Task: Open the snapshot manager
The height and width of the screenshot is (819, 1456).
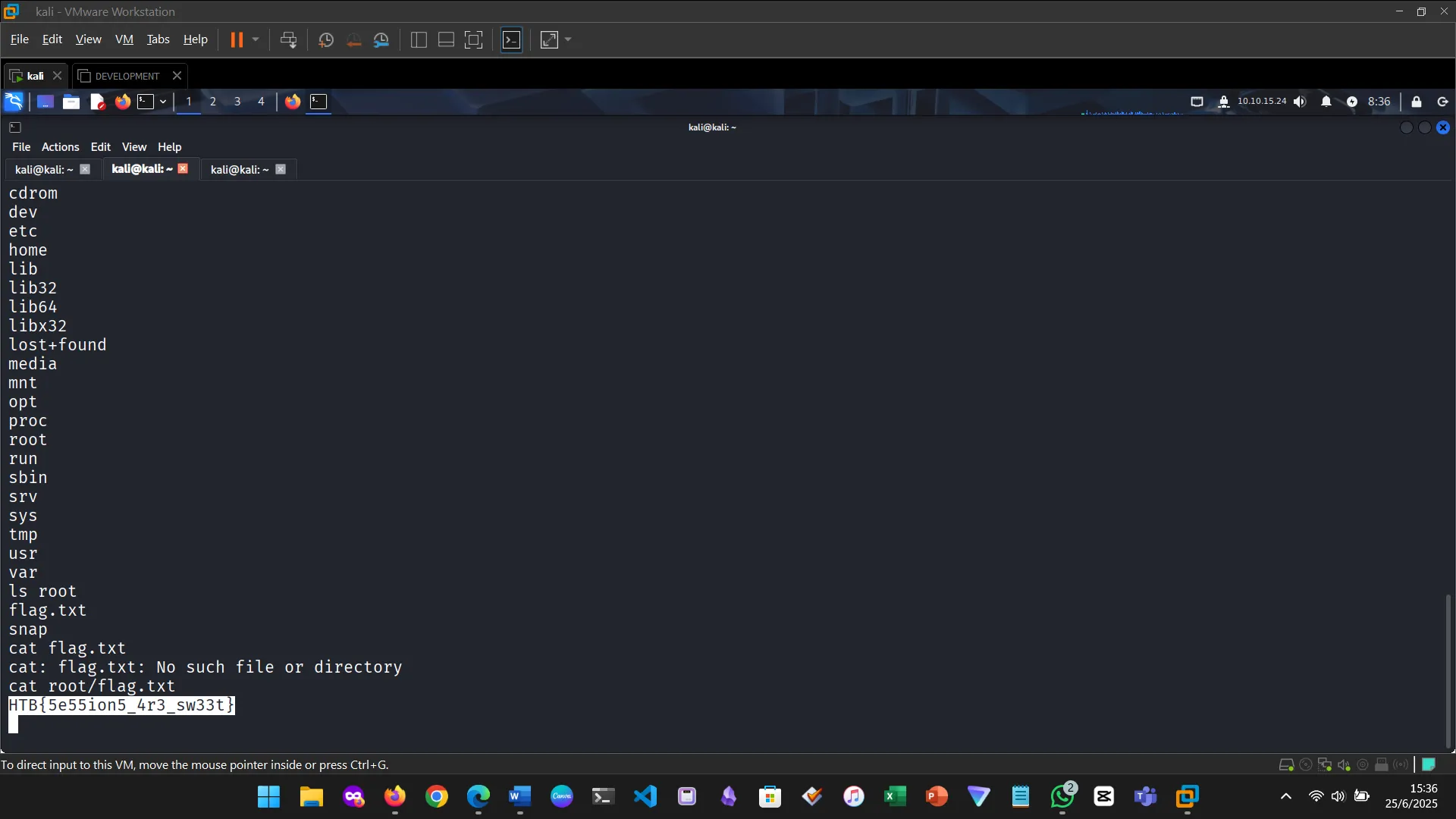Action: pos(381,40)
